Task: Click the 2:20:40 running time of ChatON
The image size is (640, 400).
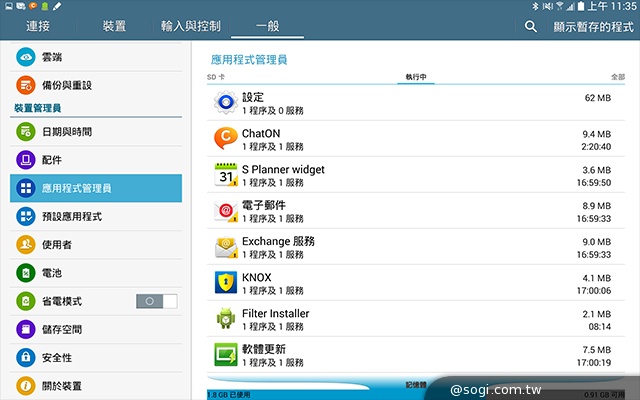Action: click(x=596, y=147)
